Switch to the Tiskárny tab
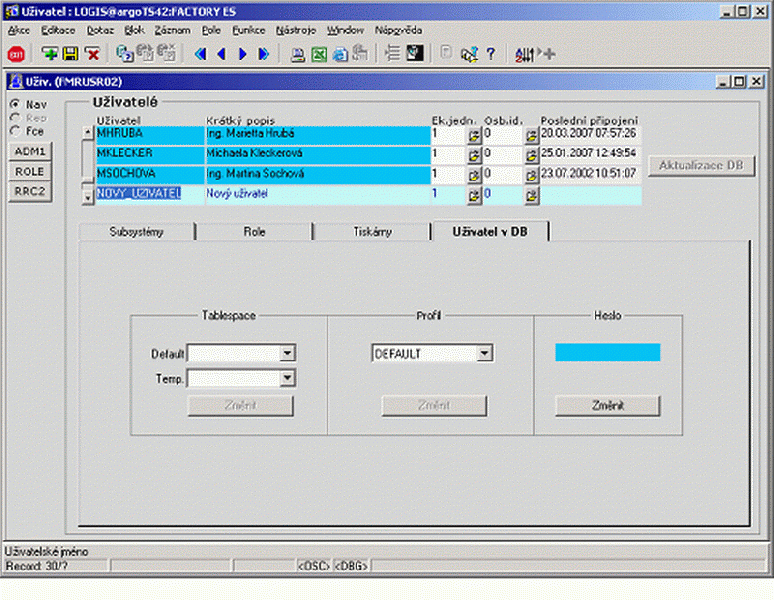The width and height of the screenshot is (774, 600). click(372, 232)
